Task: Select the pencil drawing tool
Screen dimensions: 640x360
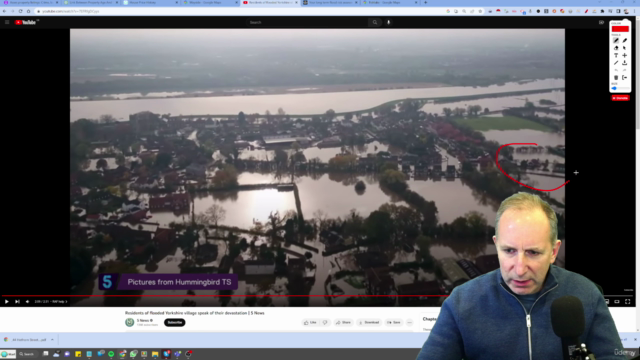Action: pos(616,40)
